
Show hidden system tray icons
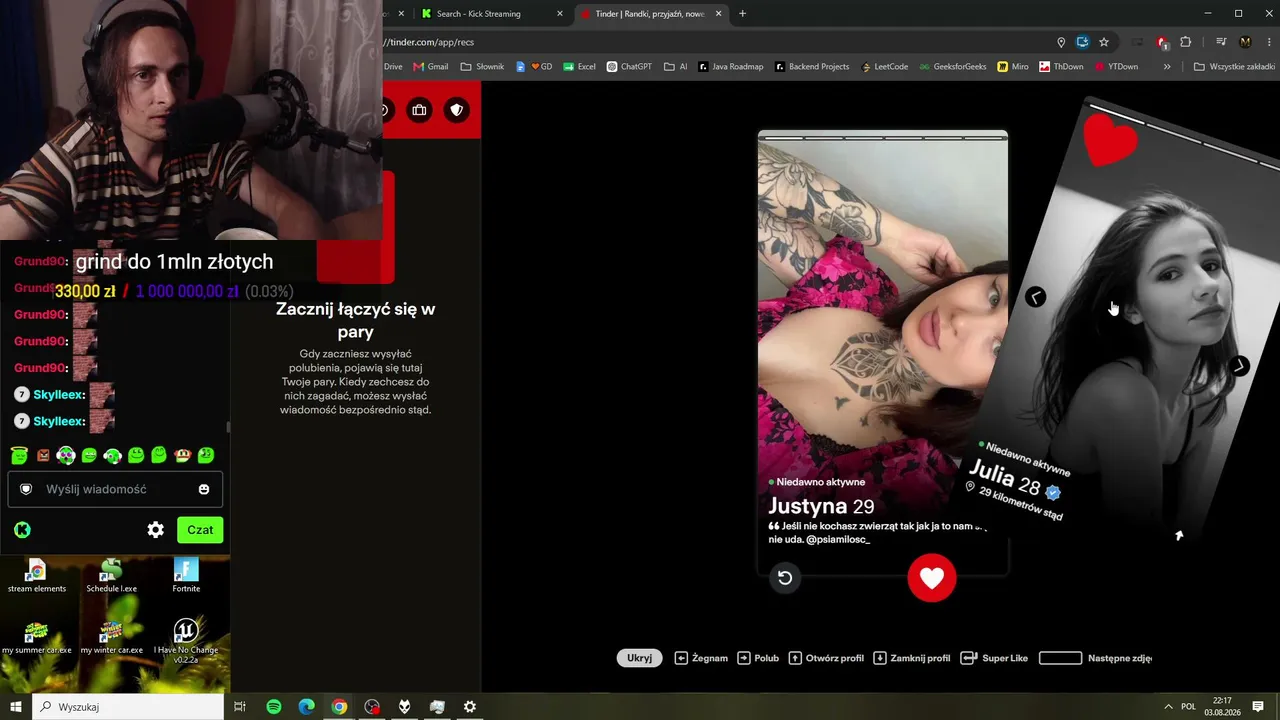click(x=1168, y=707)
